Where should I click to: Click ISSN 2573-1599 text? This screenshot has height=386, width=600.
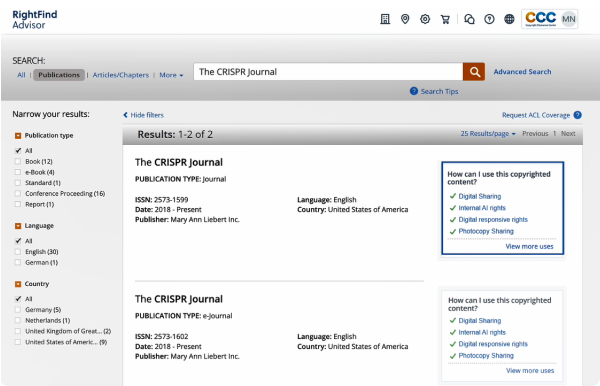pyautogui.click(x=161, y=199)
